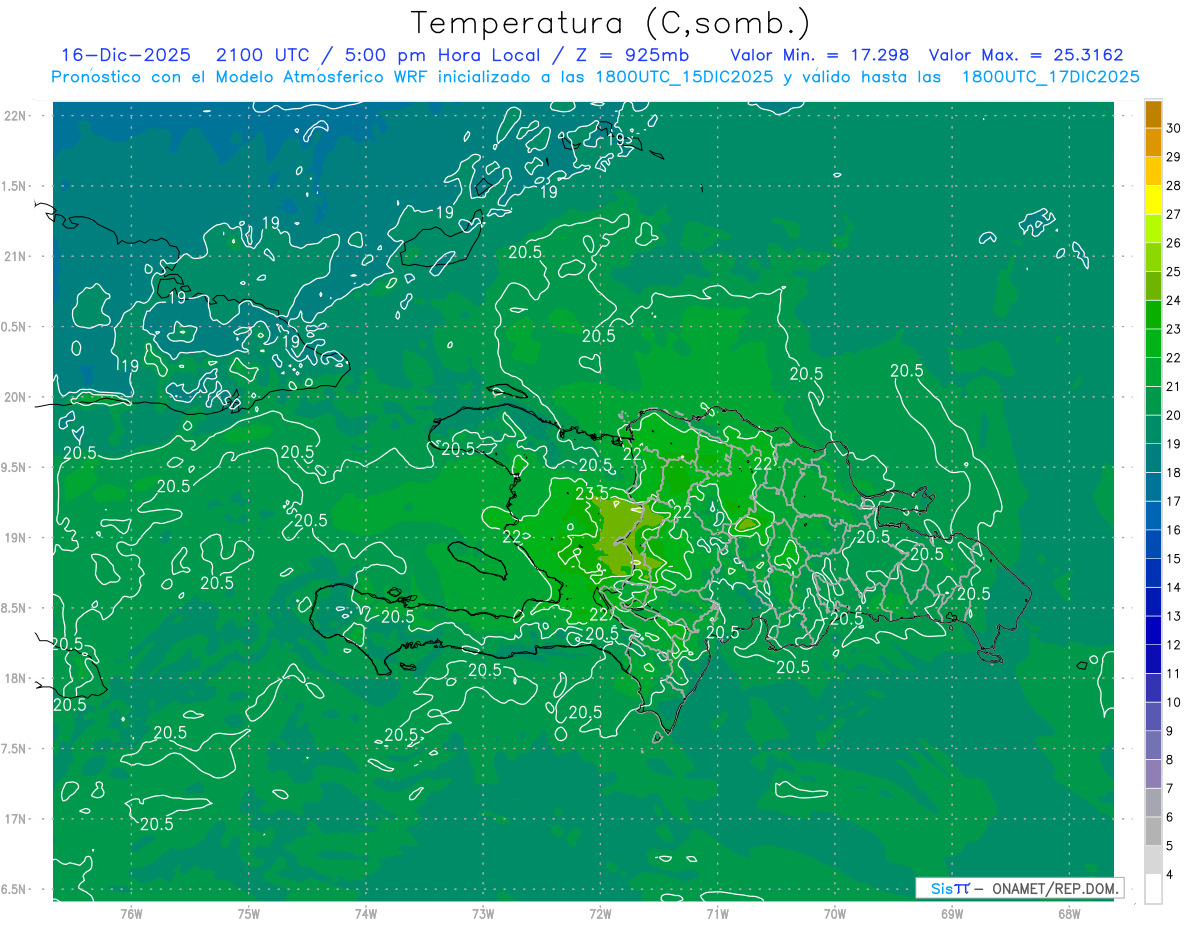Click the 68W longitude axis label

click(1069, 914)
